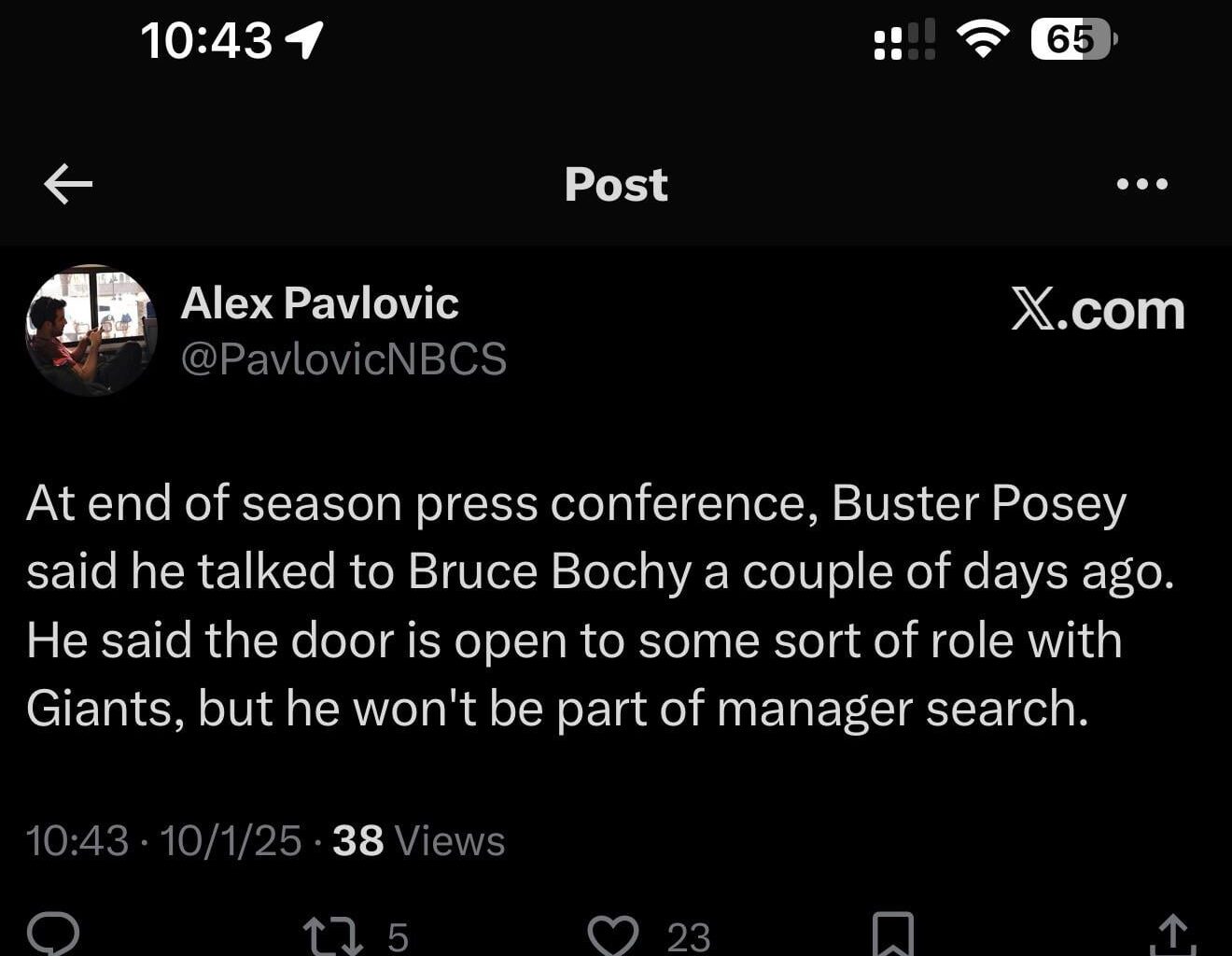
Task: Click the 38 Views counter
Action: [418, 841]
